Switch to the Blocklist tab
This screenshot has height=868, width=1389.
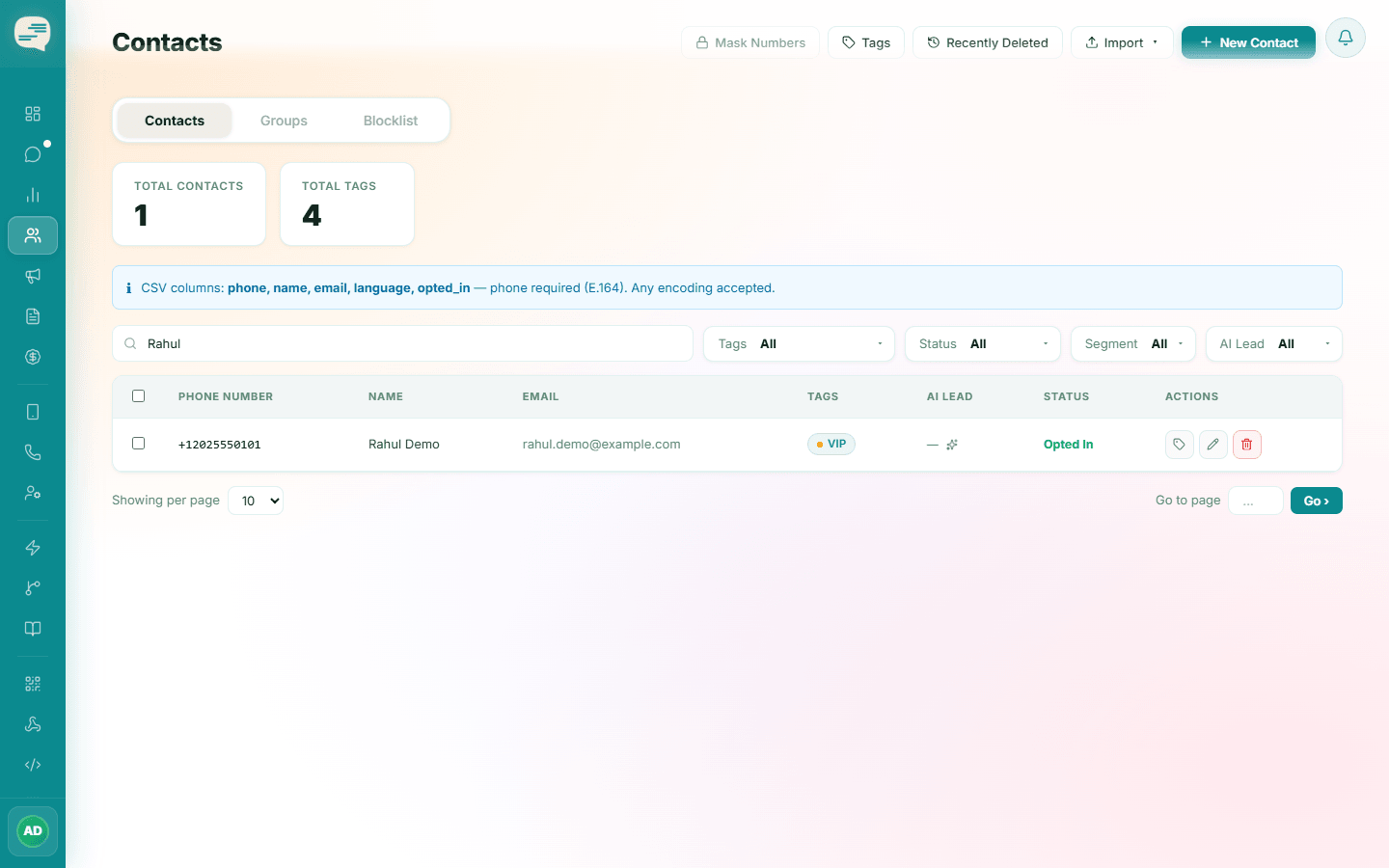coord(391,121)
